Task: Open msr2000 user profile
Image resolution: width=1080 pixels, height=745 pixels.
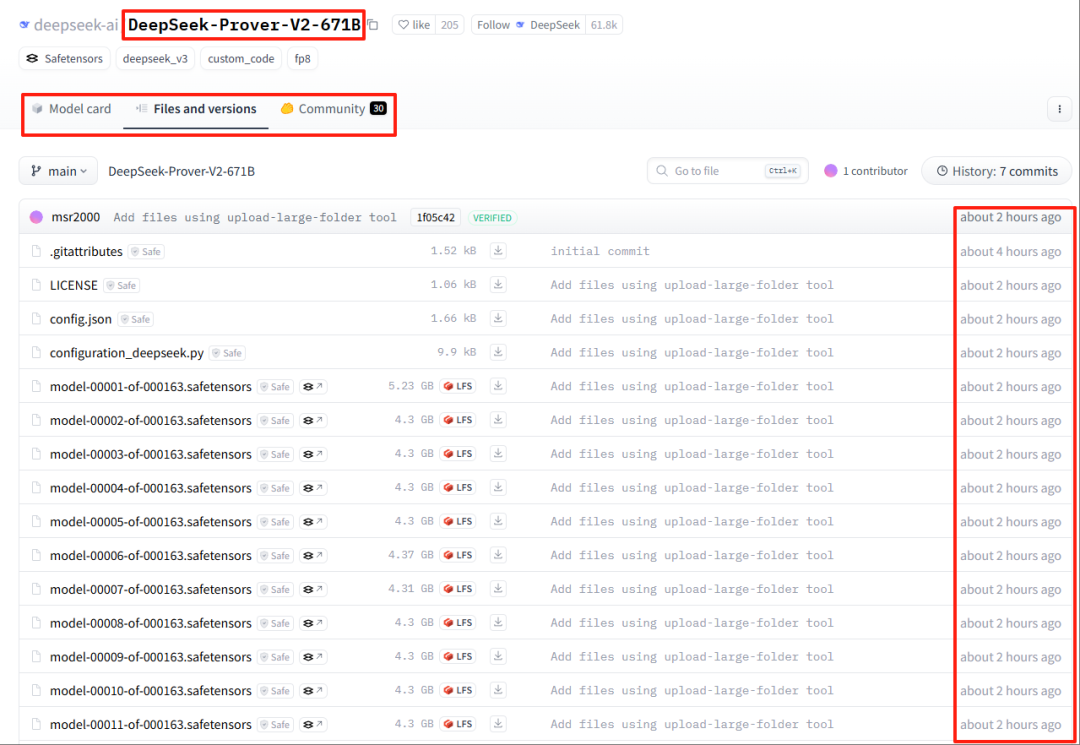Action: click(x=76, y=218)
